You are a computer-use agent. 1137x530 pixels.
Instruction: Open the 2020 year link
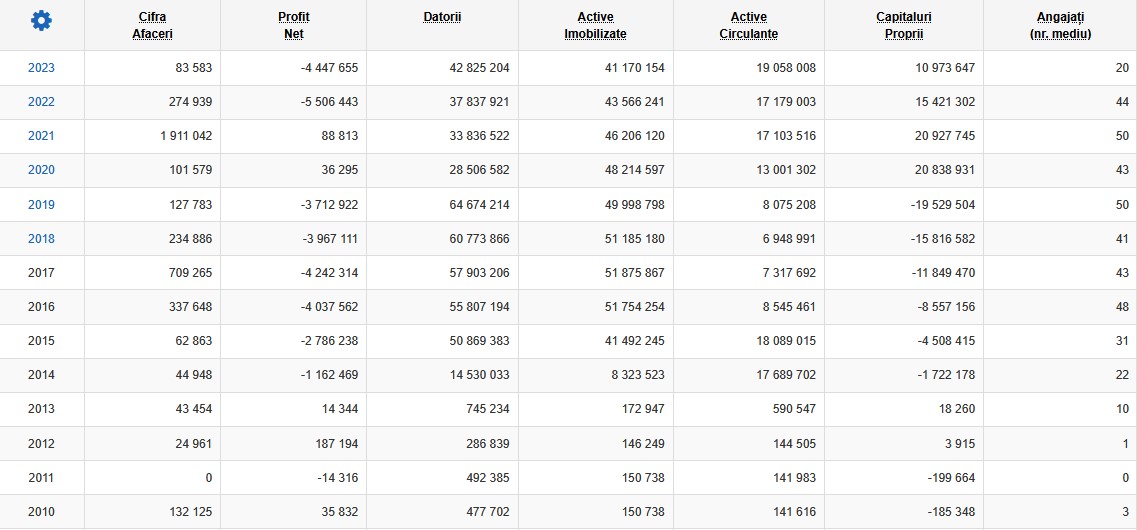(41, 170)
